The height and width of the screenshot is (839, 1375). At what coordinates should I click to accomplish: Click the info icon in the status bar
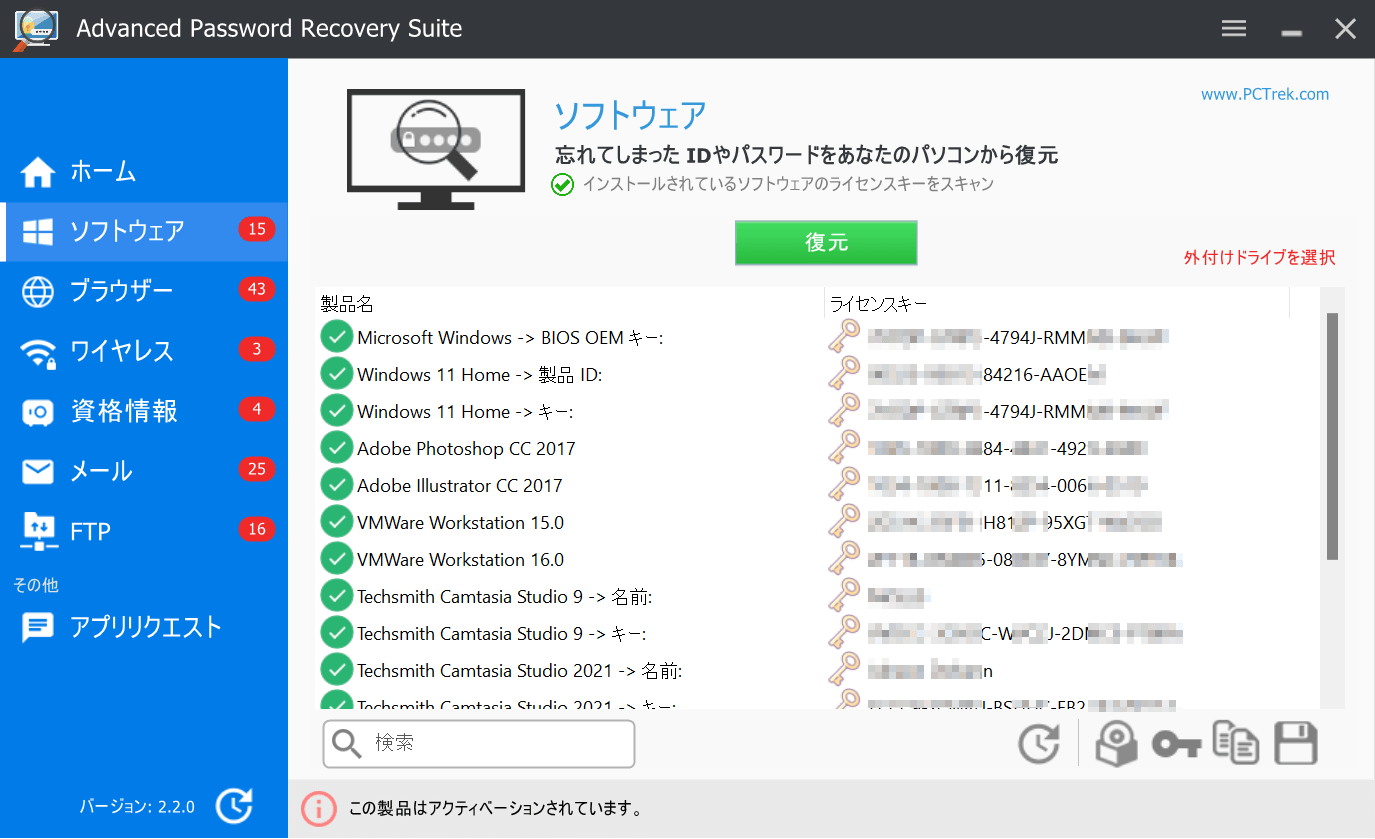pyautogui.click(x=319, y=808)
